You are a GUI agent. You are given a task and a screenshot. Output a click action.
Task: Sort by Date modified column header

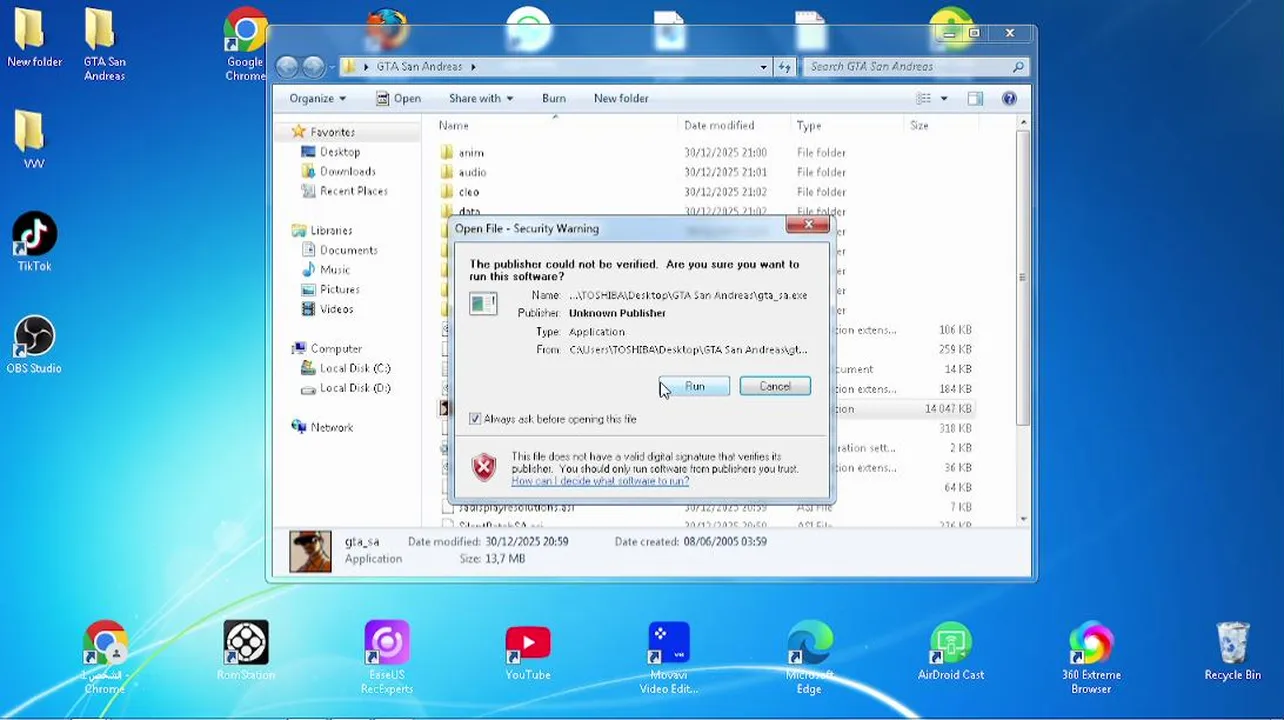[x=734, y=125]
